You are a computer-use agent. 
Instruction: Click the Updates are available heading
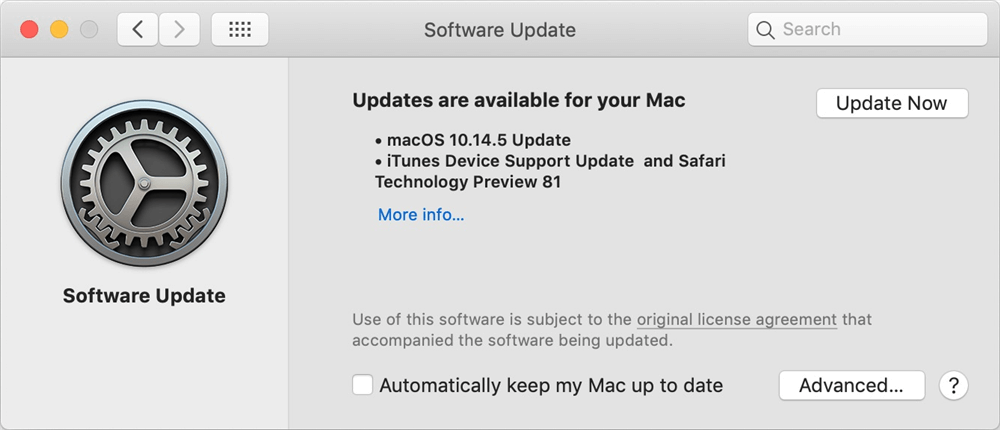[519, 101]
